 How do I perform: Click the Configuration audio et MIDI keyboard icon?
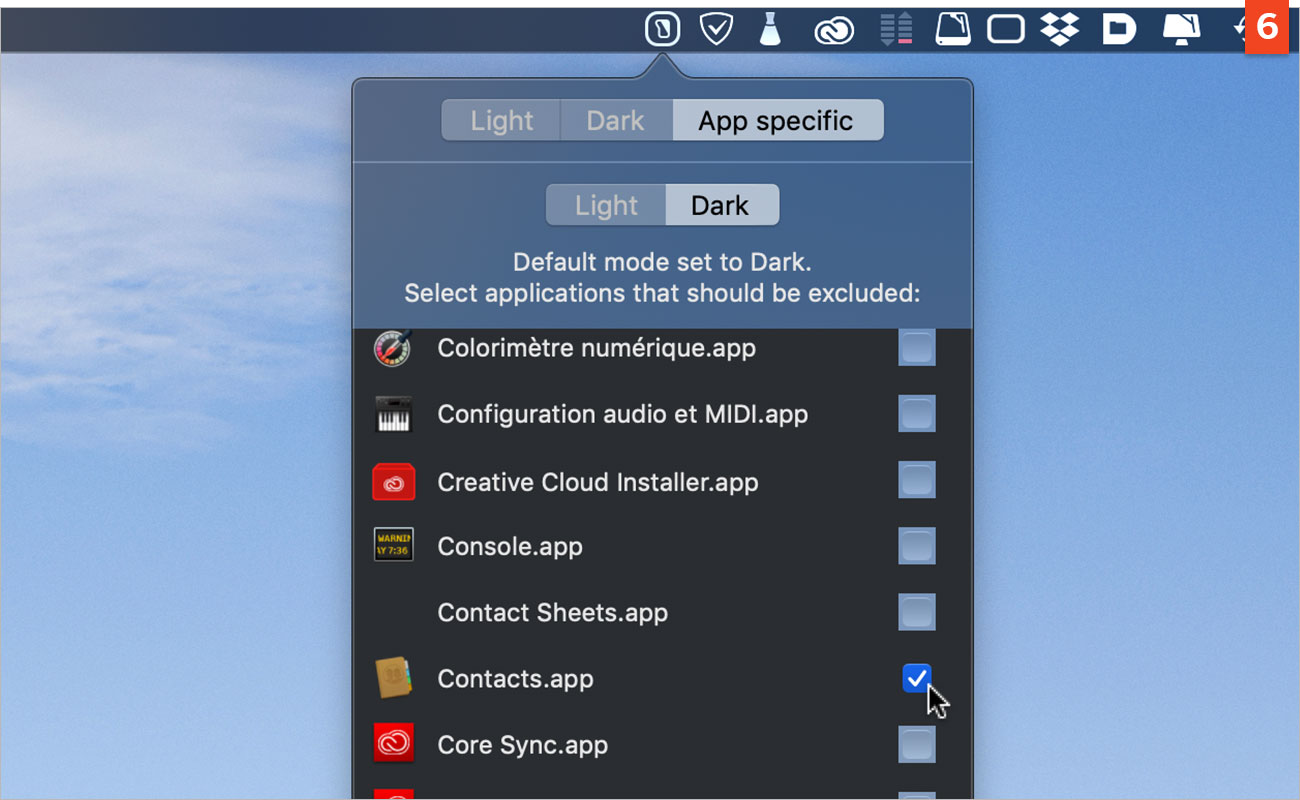tap(393, 414)
